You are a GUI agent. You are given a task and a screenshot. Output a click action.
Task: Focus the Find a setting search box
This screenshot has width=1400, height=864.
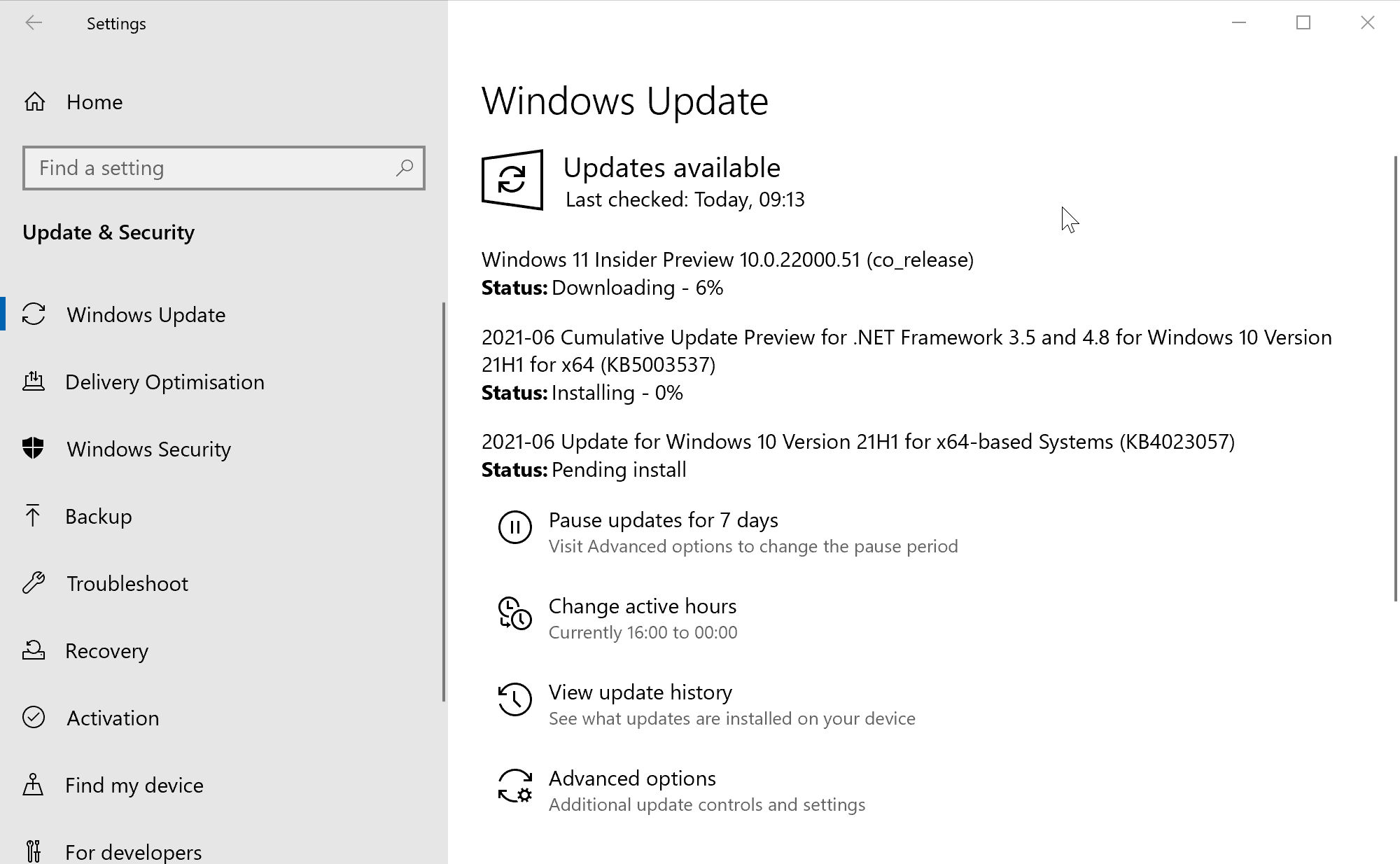(x=224, y=168)
